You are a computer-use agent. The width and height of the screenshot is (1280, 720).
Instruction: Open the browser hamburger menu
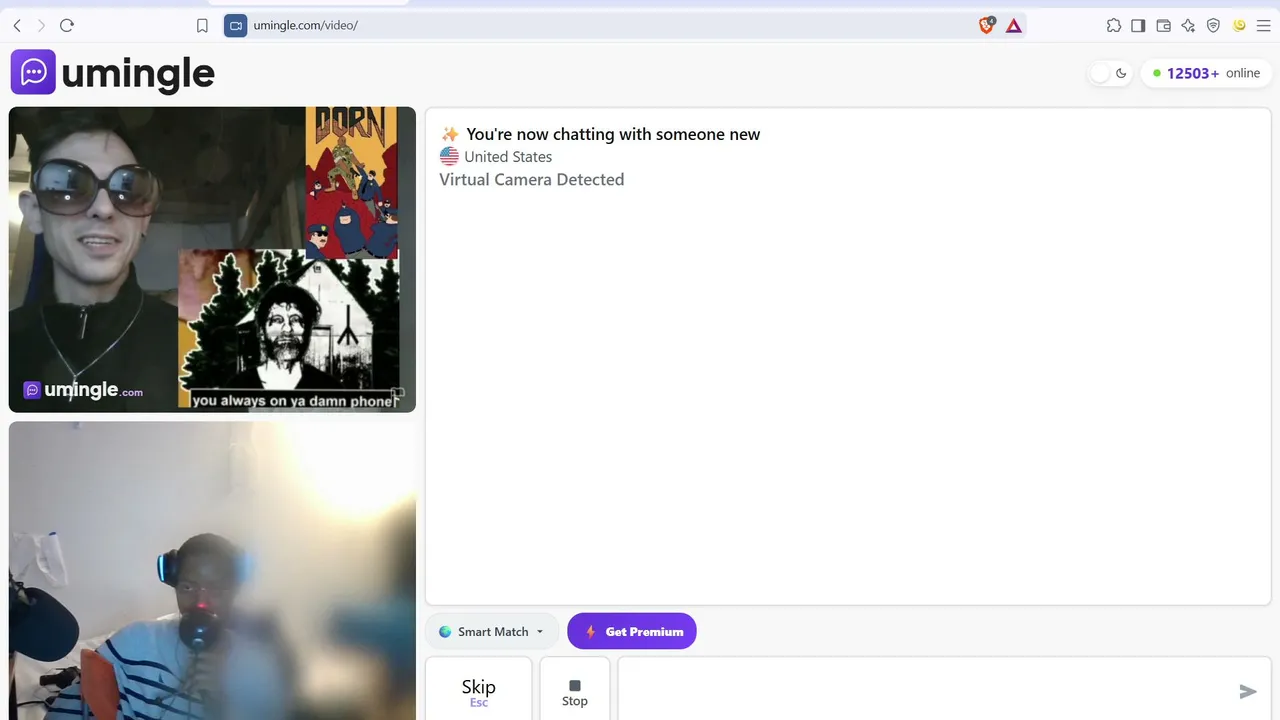1263,26
